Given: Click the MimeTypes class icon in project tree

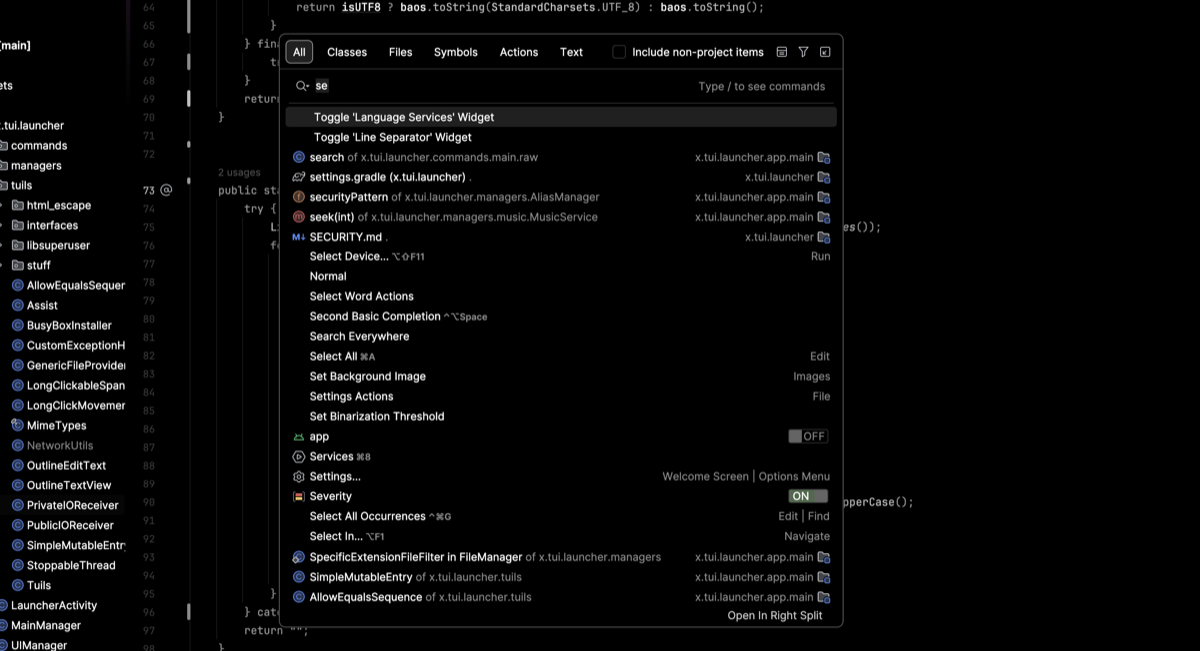Looking at the screenshot, I should coord(18,425).
